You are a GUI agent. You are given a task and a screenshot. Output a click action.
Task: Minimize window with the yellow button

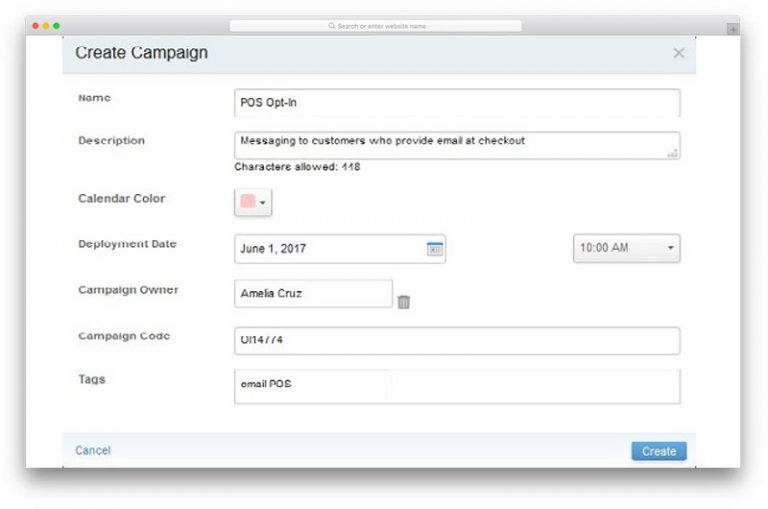click(x=46, y=25)
